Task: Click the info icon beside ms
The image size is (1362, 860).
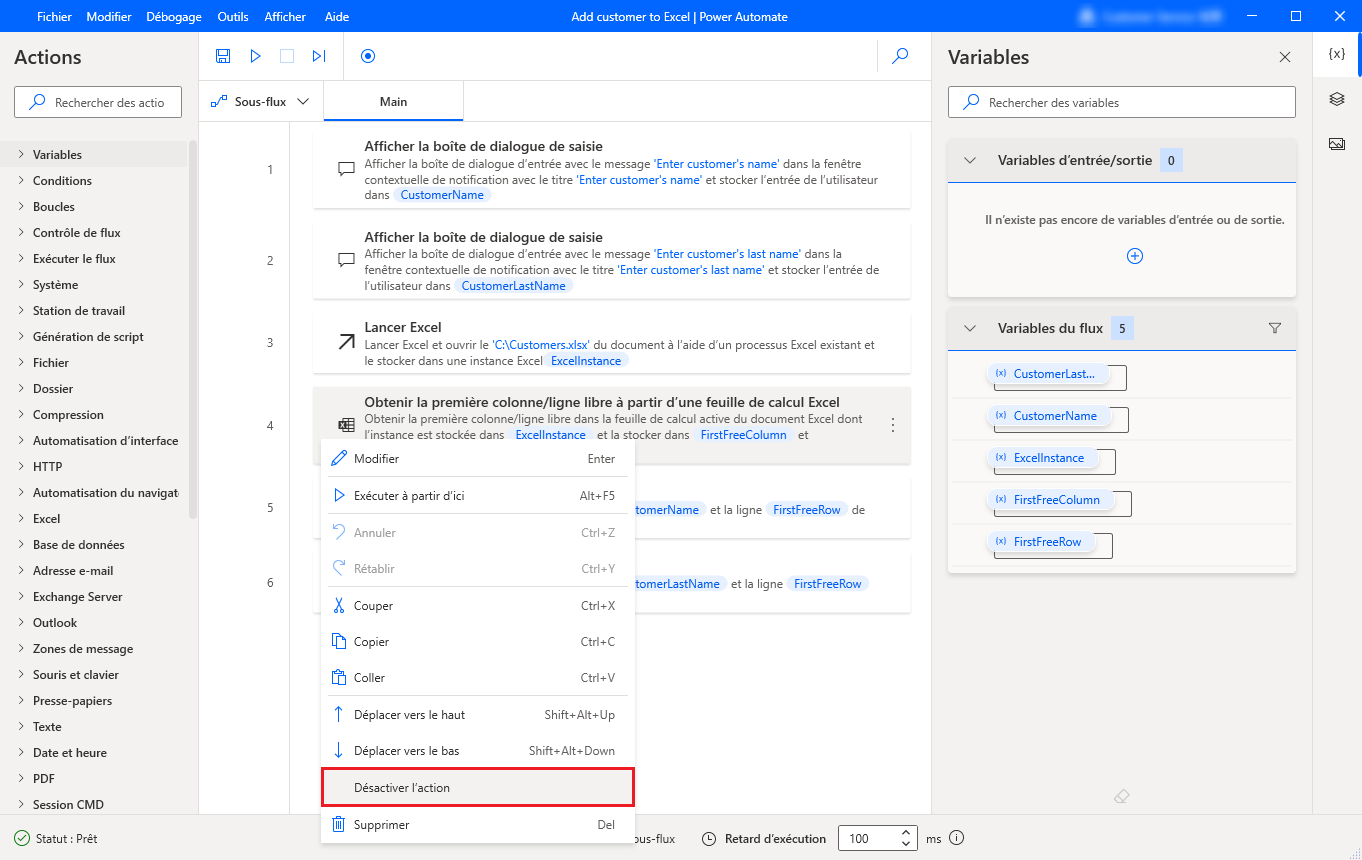Action: [956, 838]
